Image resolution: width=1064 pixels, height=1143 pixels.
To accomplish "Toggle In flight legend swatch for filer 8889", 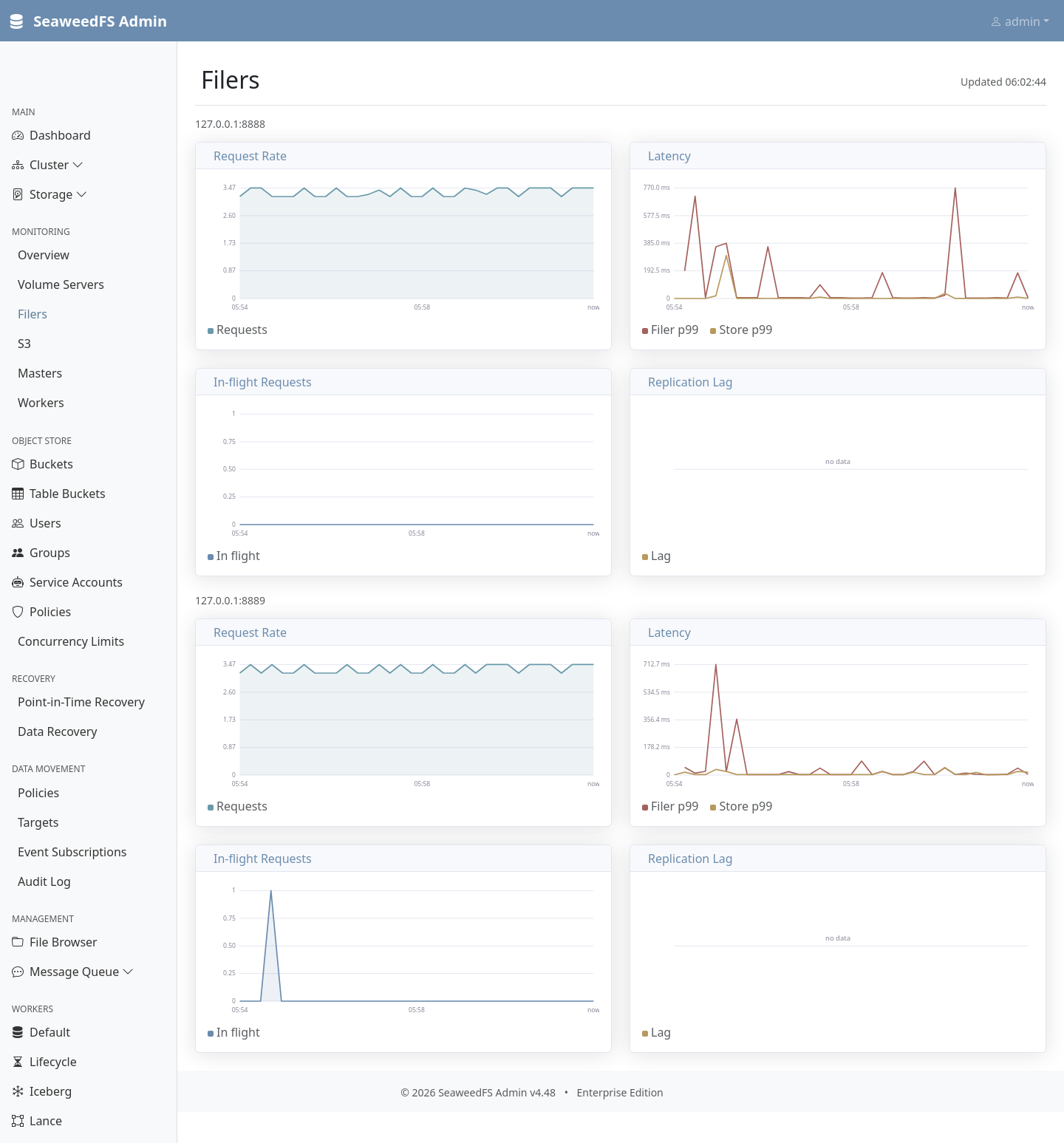I will pyautogui.click(x=211, y=1034).
